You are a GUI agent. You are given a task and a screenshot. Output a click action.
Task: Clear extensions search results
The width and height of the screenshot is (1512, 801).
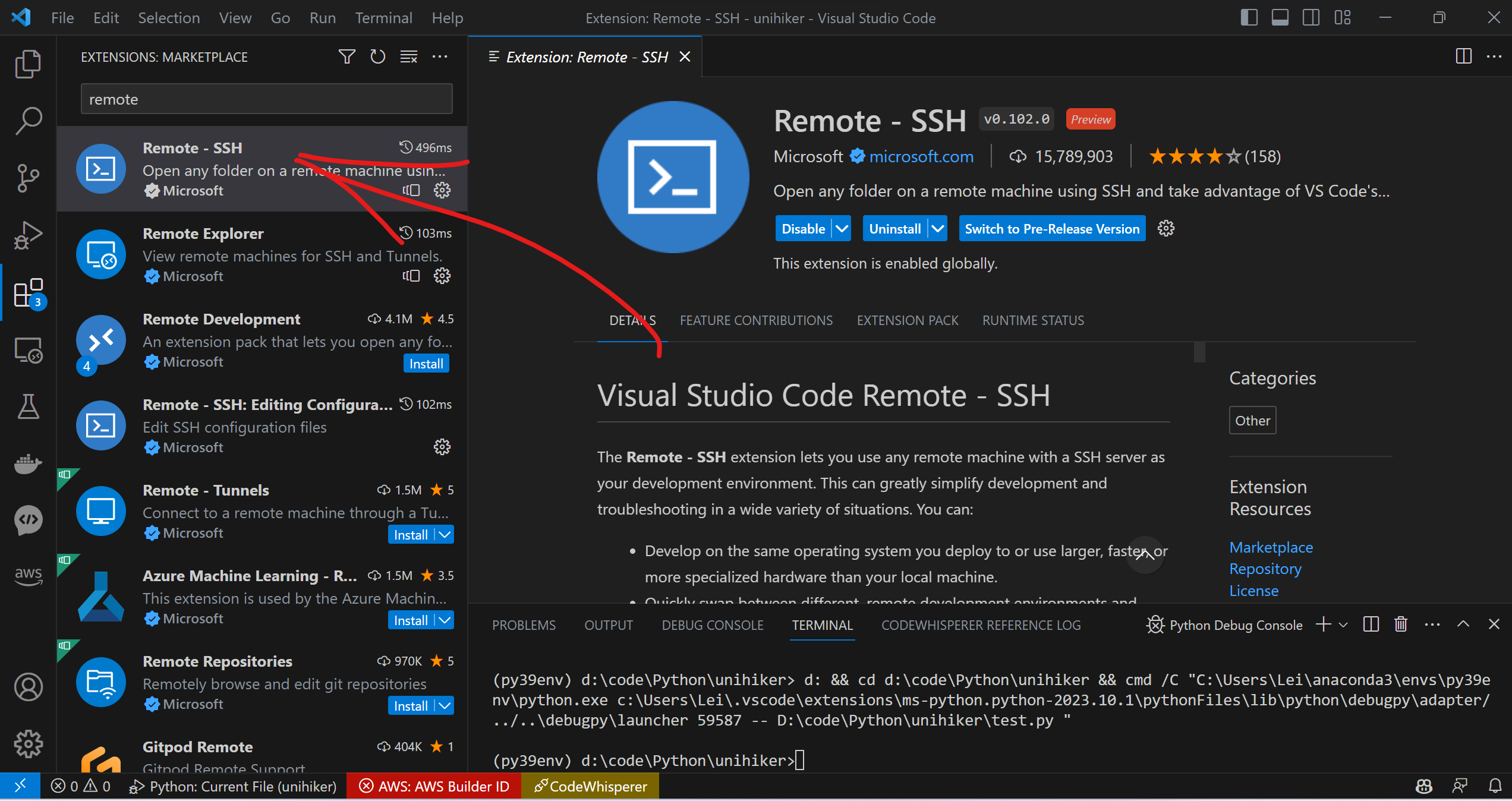(x=409, y=56)
